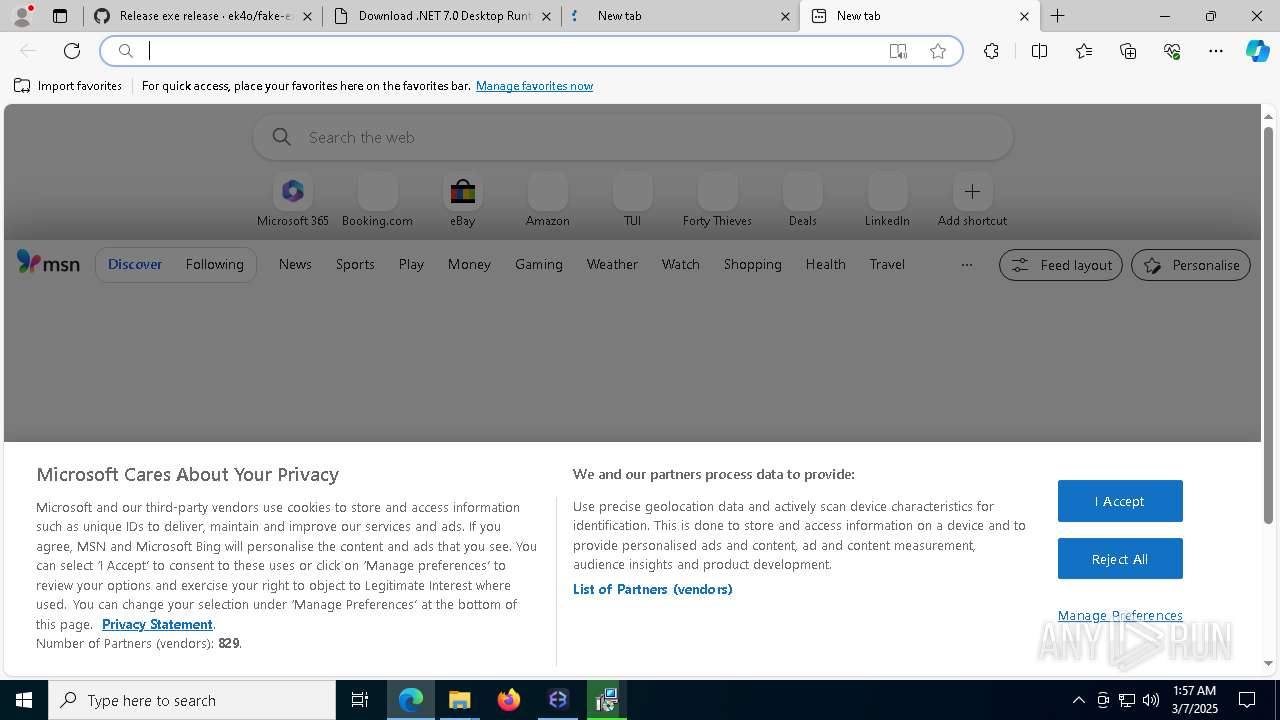The image size is (1280, 720).
Task: Open Feed layout options
Action: (x=1061, y=265)
